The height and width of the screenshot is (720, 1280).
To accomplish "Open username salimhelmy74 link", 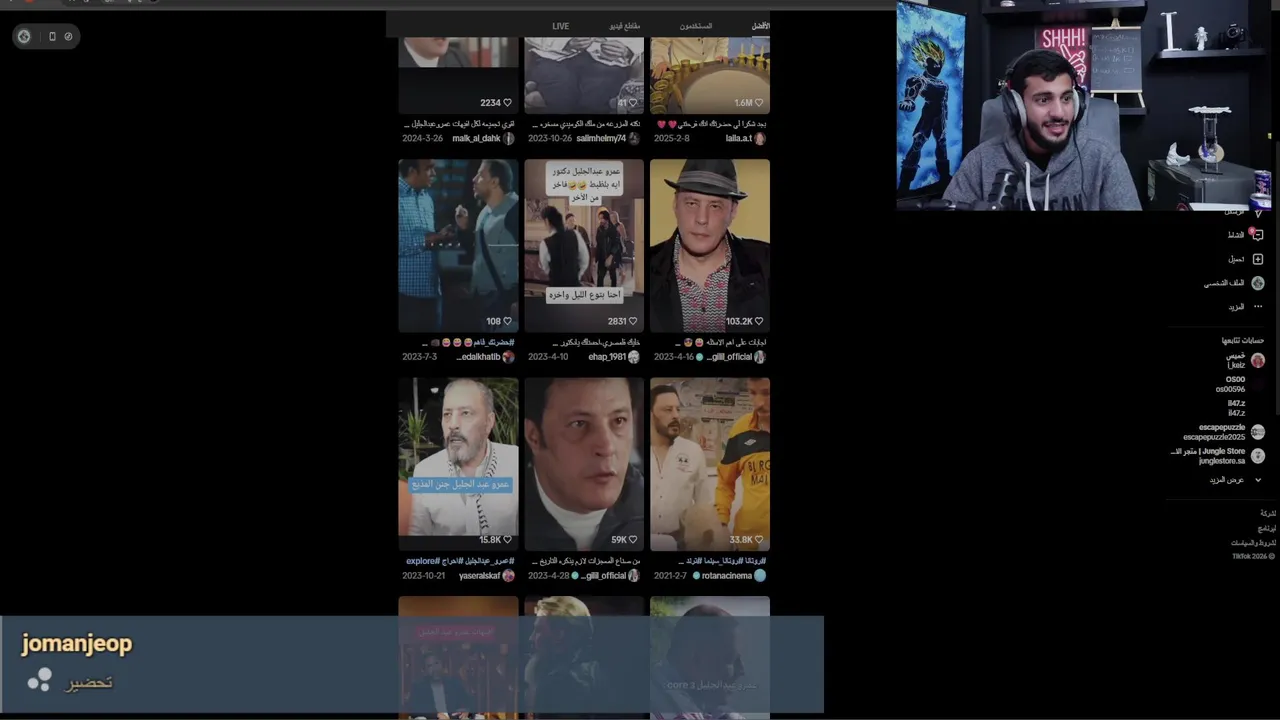I will [601, 138].
